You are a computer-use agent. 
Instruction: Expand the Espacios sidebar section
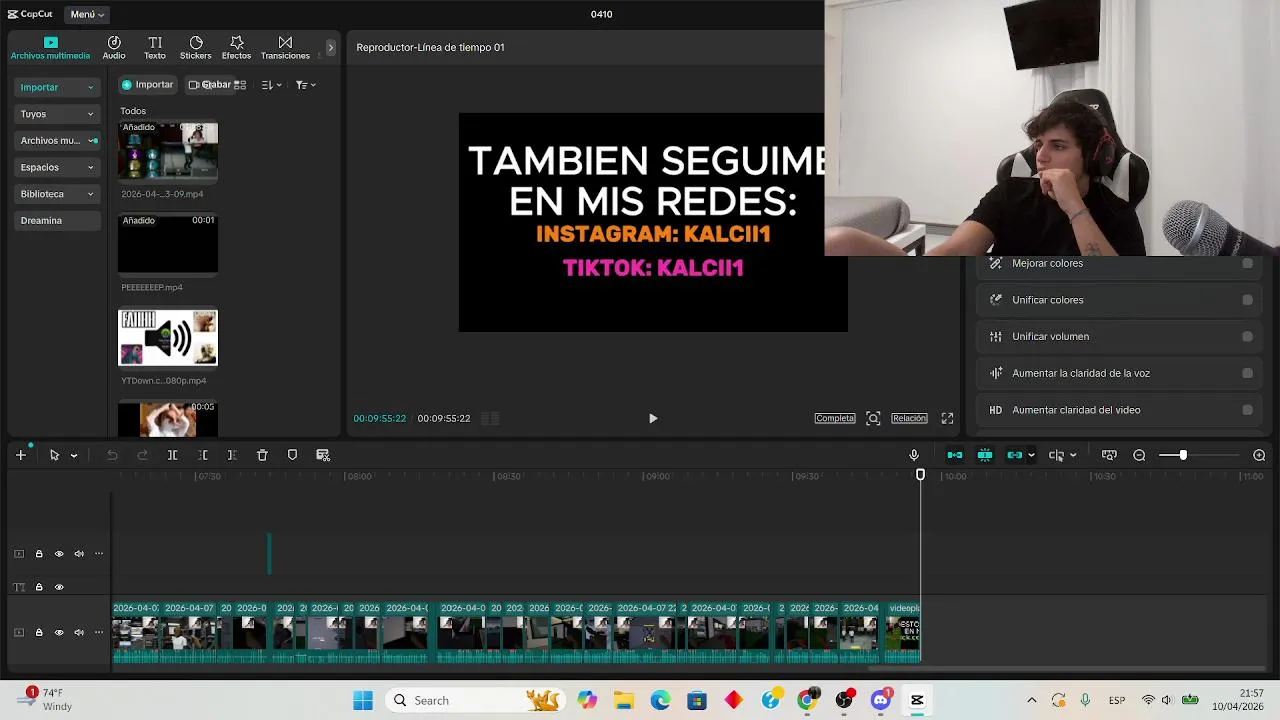click(57, 167)
